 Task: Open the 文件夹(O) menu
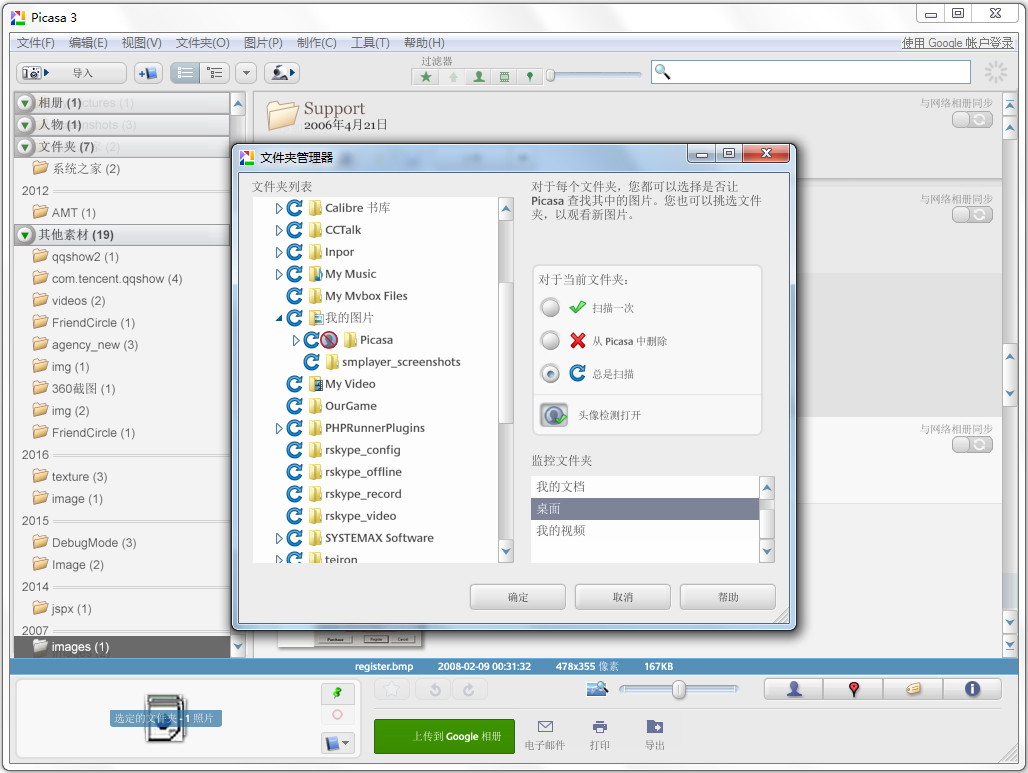tap(202, 43)
